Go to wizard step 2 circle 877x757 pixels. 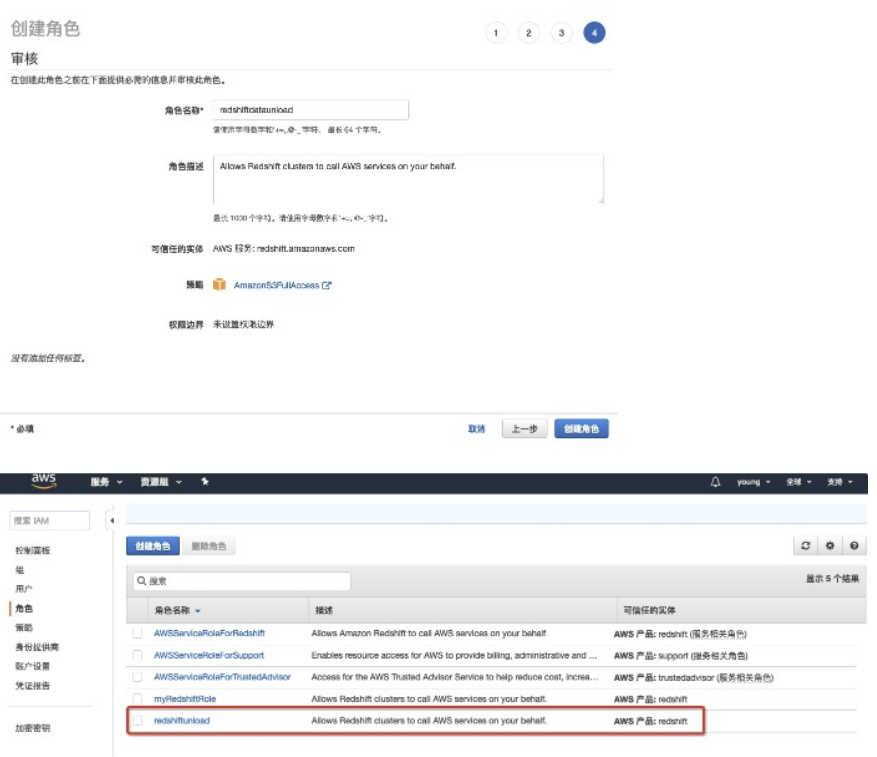529,33
